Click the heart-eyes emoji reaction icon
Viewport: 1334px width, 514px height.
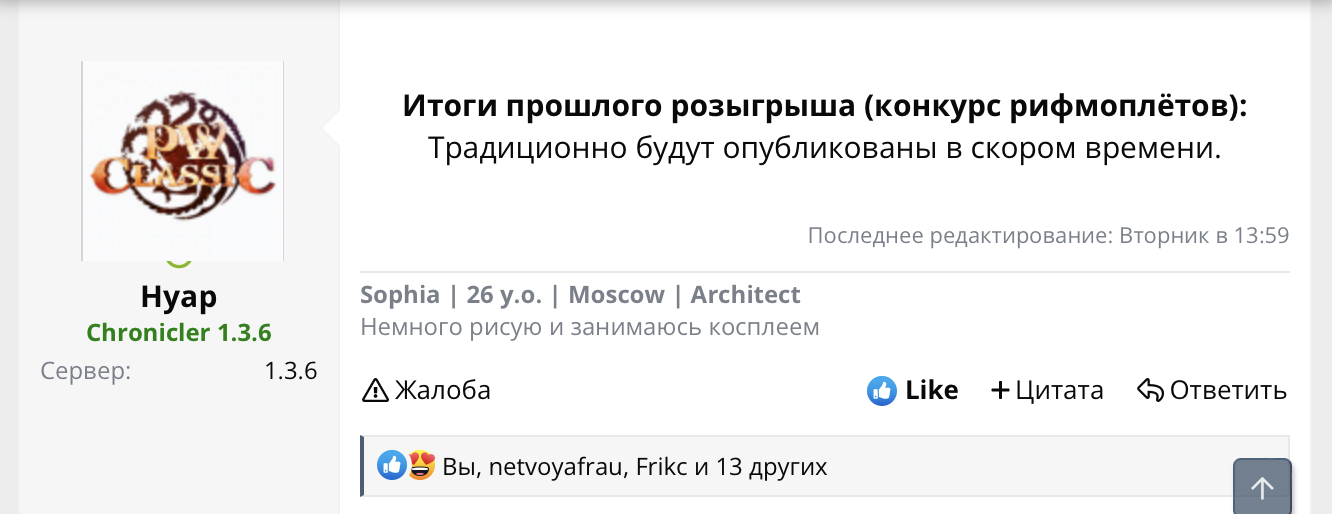[421, 465]
